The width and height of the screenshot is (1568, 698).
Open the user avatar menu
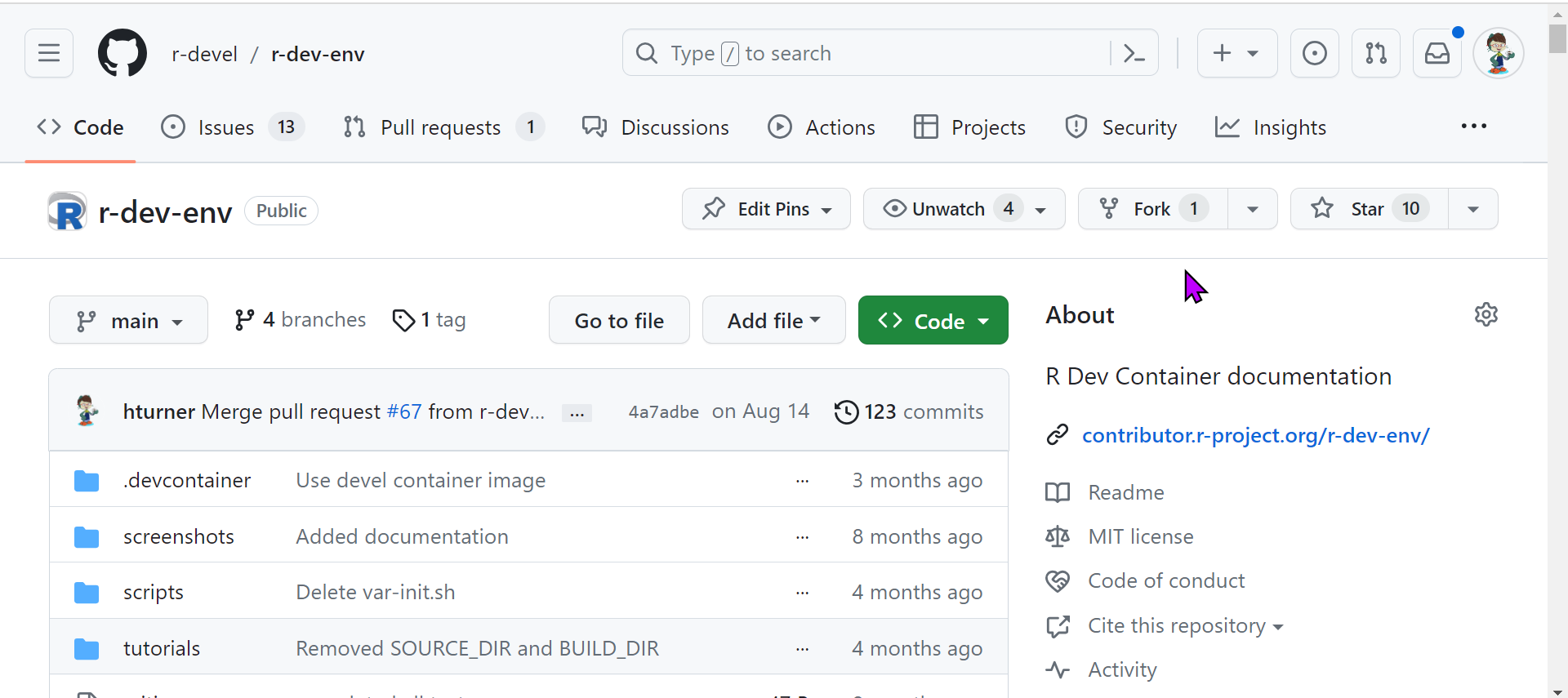tap(1499, 53)
